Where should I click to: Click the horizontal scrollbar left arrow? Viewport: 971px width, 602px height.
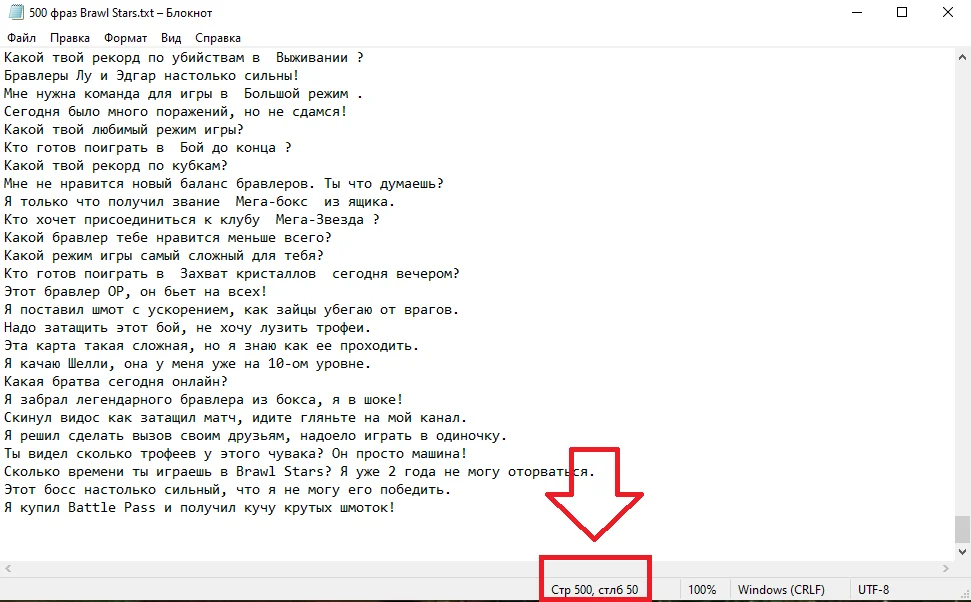(8, 568)
